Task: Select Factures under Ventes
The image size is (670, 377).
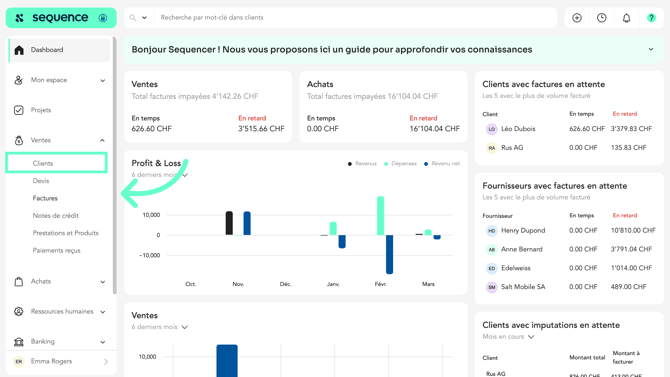Action: click(x=45, y=198)
